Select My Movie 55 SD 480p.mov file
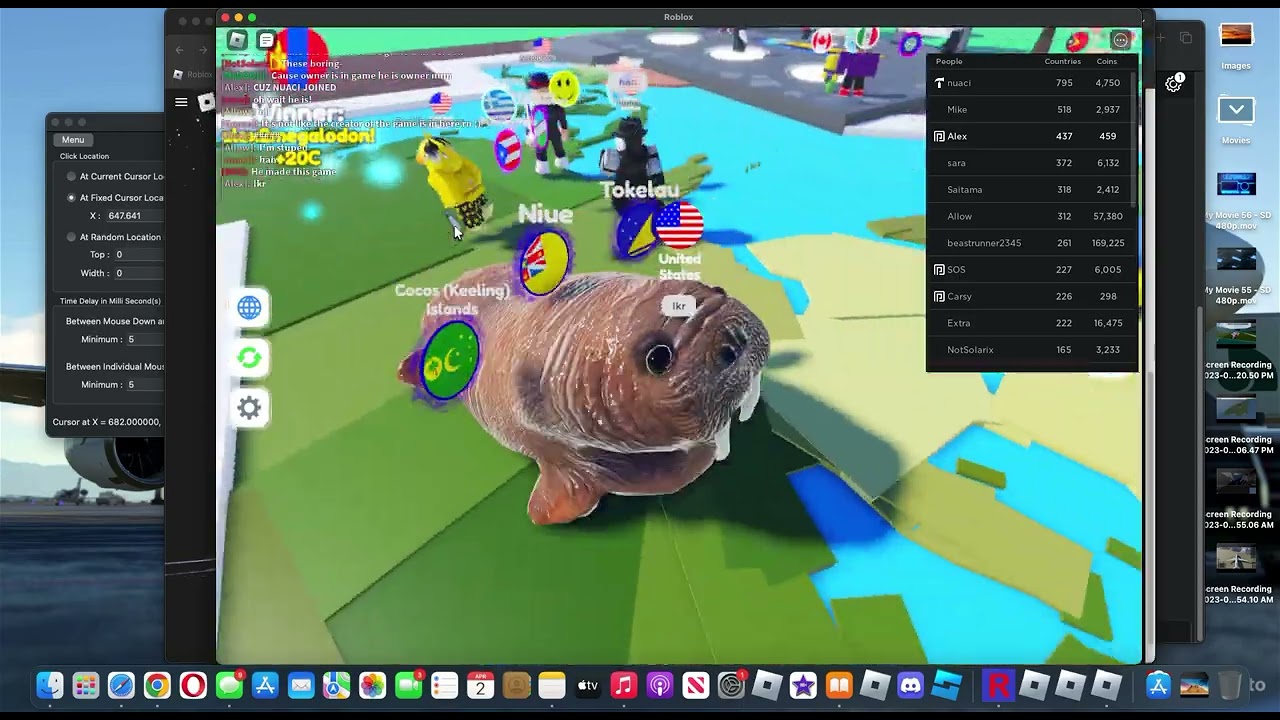This screenshot has width=1280, height=720. coord(1236,275)
